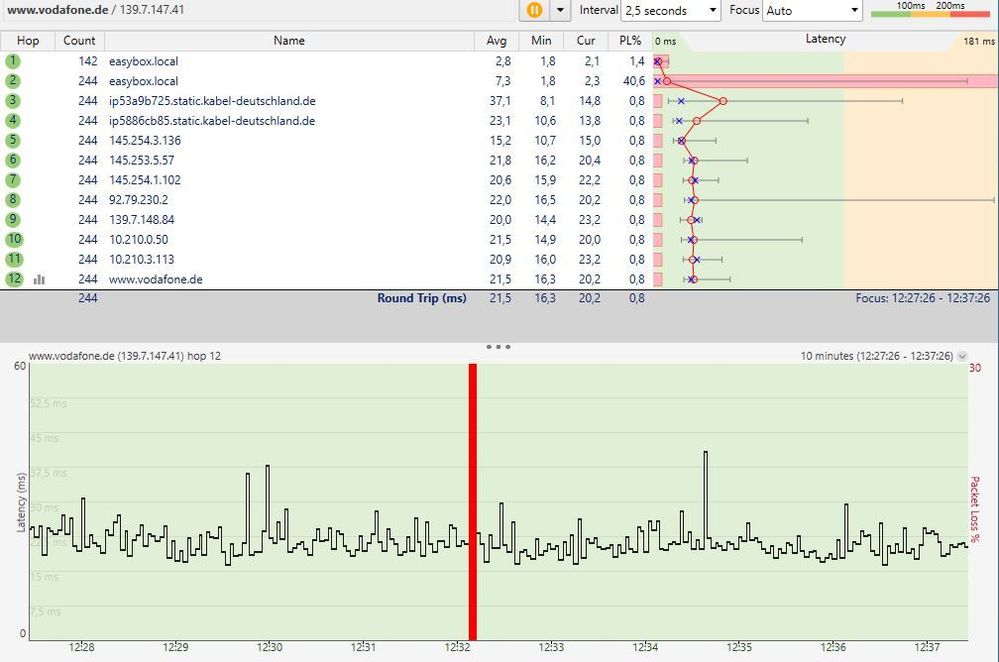Image resolution: width=999 pixels, height=662 pixels.
Task: Click hop 5's green status indicator
Action: pos(12,141)
